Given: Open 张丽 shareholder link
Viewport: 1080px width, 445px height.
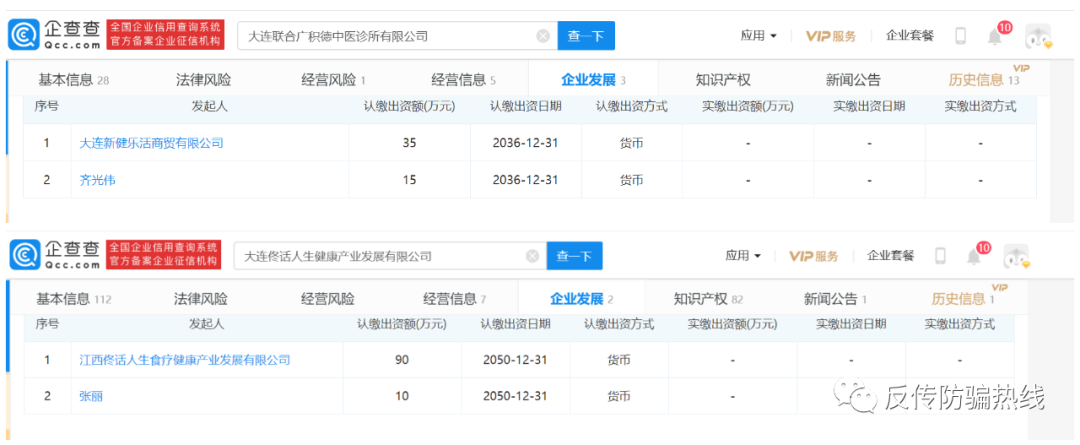Looking at the screenshot, I should point(91,396).
